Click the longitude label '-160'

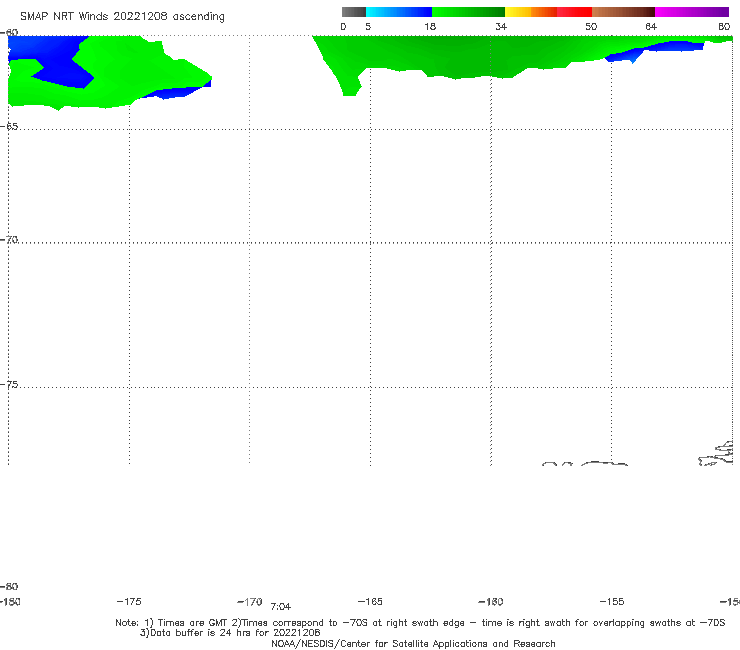pyautogui.click(x=491, y=602)
